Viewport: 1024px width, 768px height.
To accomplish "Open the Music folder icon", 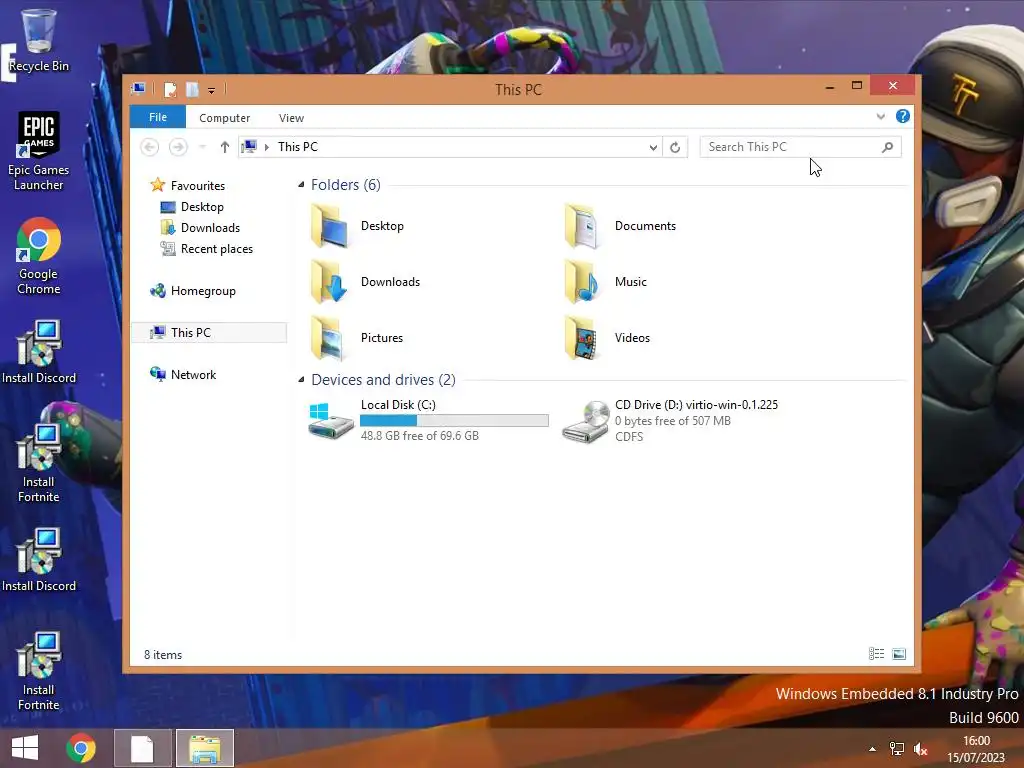I will [x=583, y=281].
